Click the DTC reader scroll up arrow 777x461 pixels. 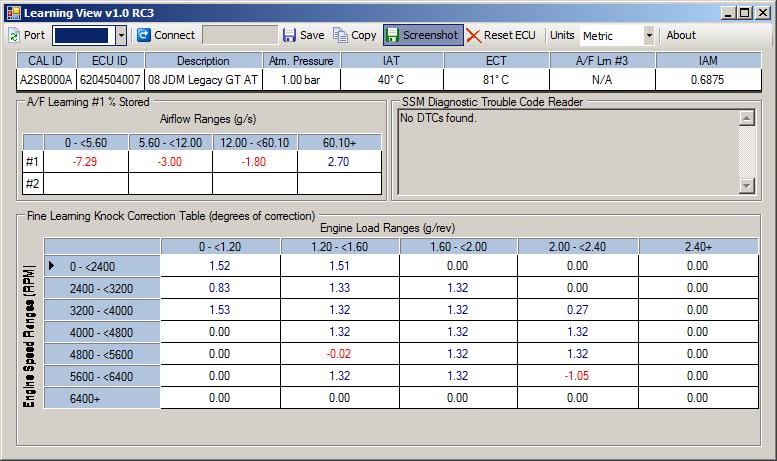[747, 118]
